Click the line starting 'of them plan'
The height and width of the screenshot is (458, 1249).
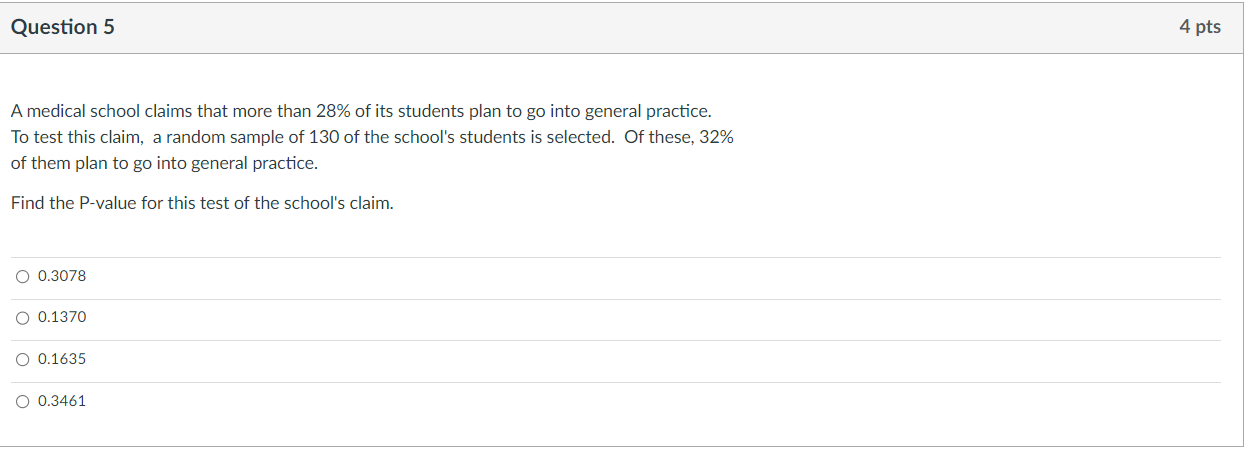(164, 163)
